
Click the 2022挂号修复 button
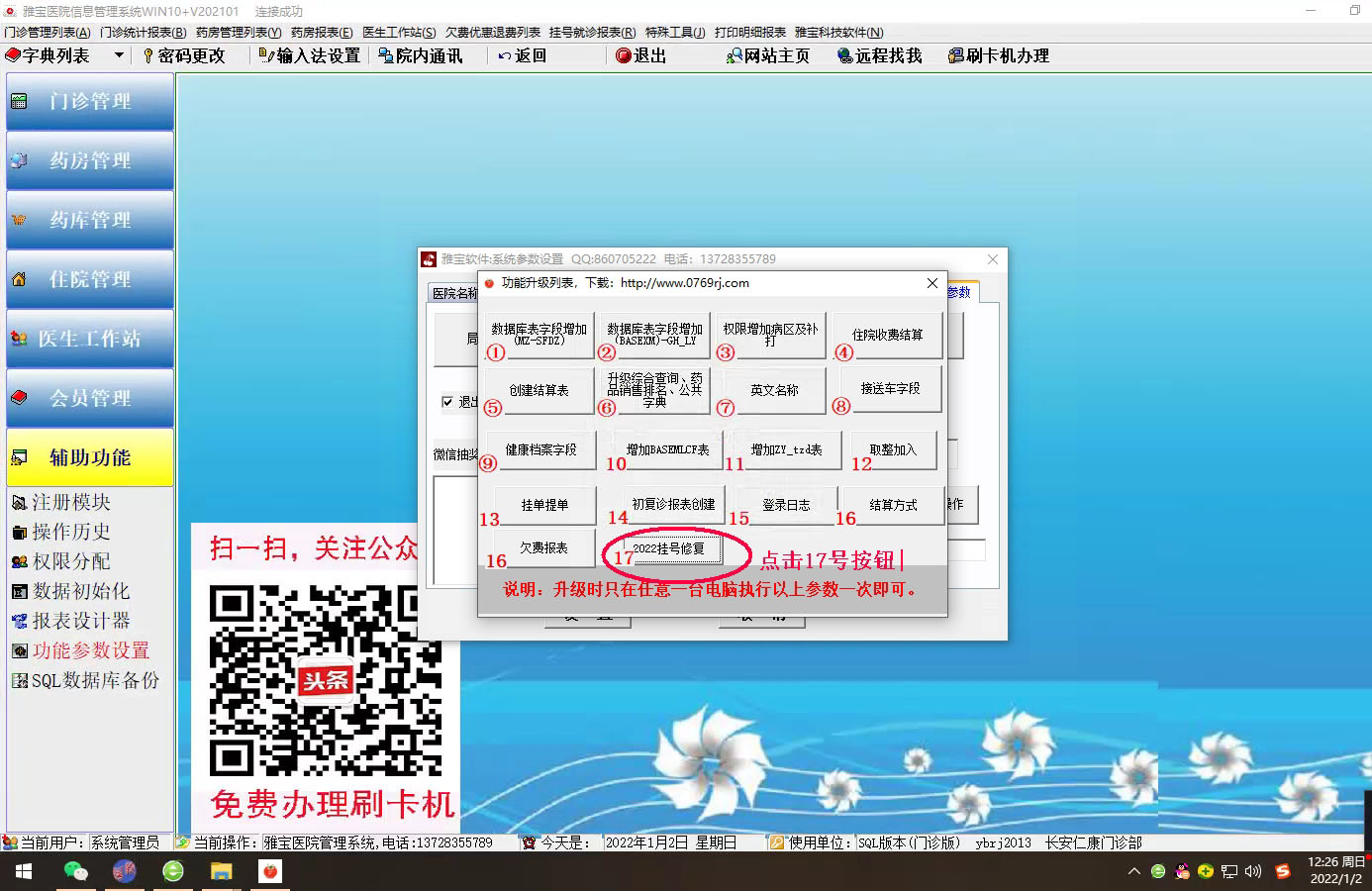(x=668, y=548)
